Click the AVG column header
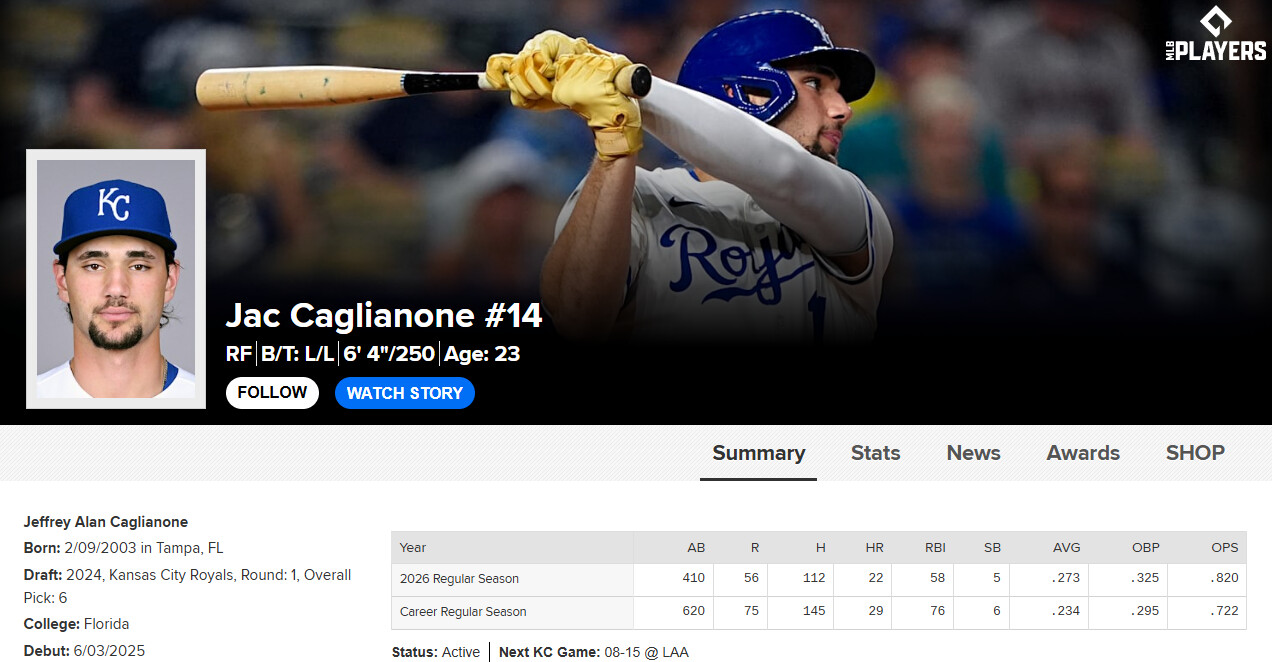 coord(1067,547)
